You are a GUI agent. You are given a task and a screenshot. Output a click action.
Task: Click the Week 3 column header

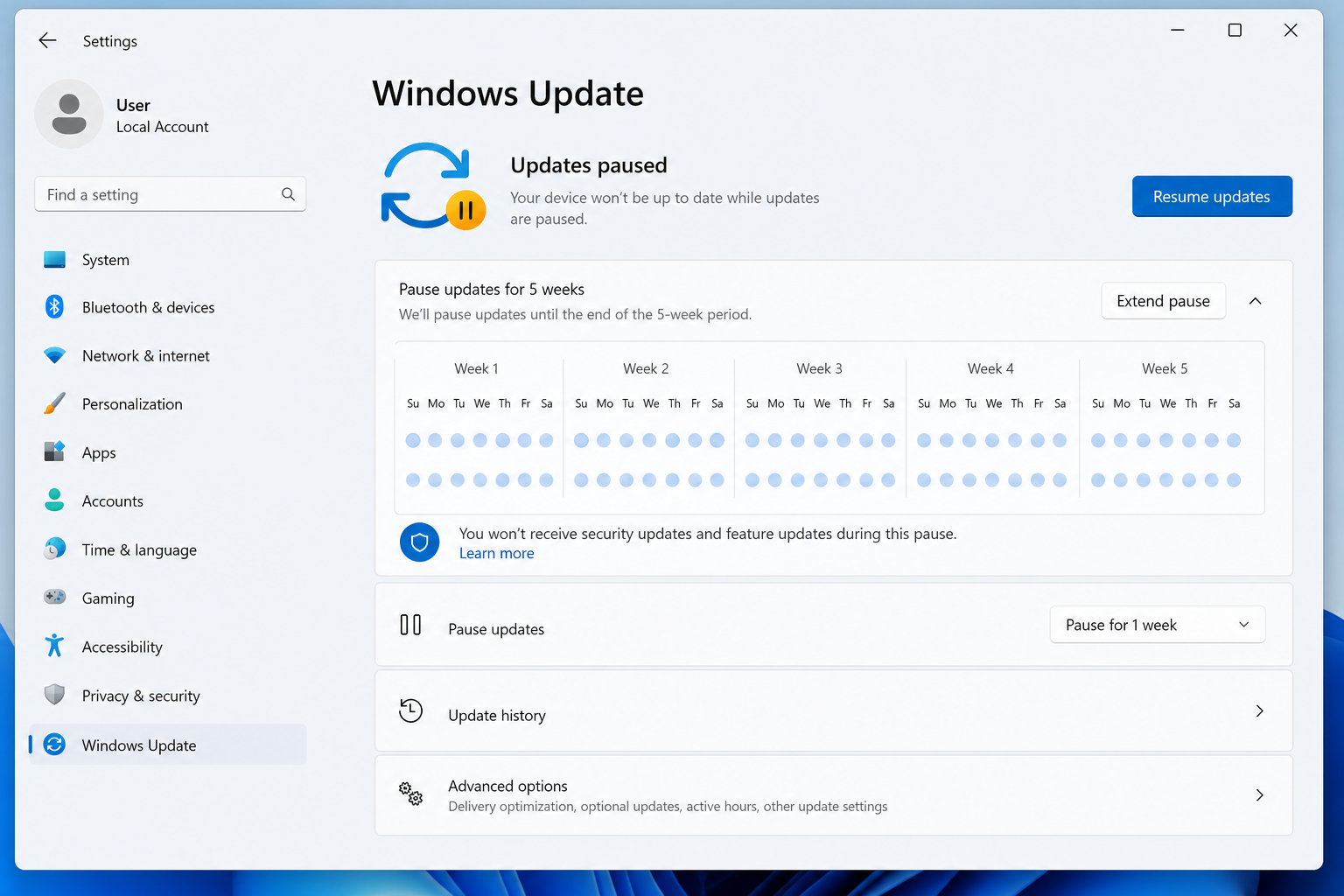[819, 368]
